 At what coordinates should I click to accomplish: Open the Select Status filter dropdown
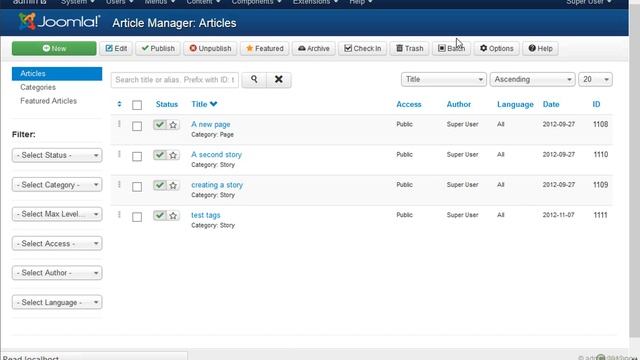point(57,155)
